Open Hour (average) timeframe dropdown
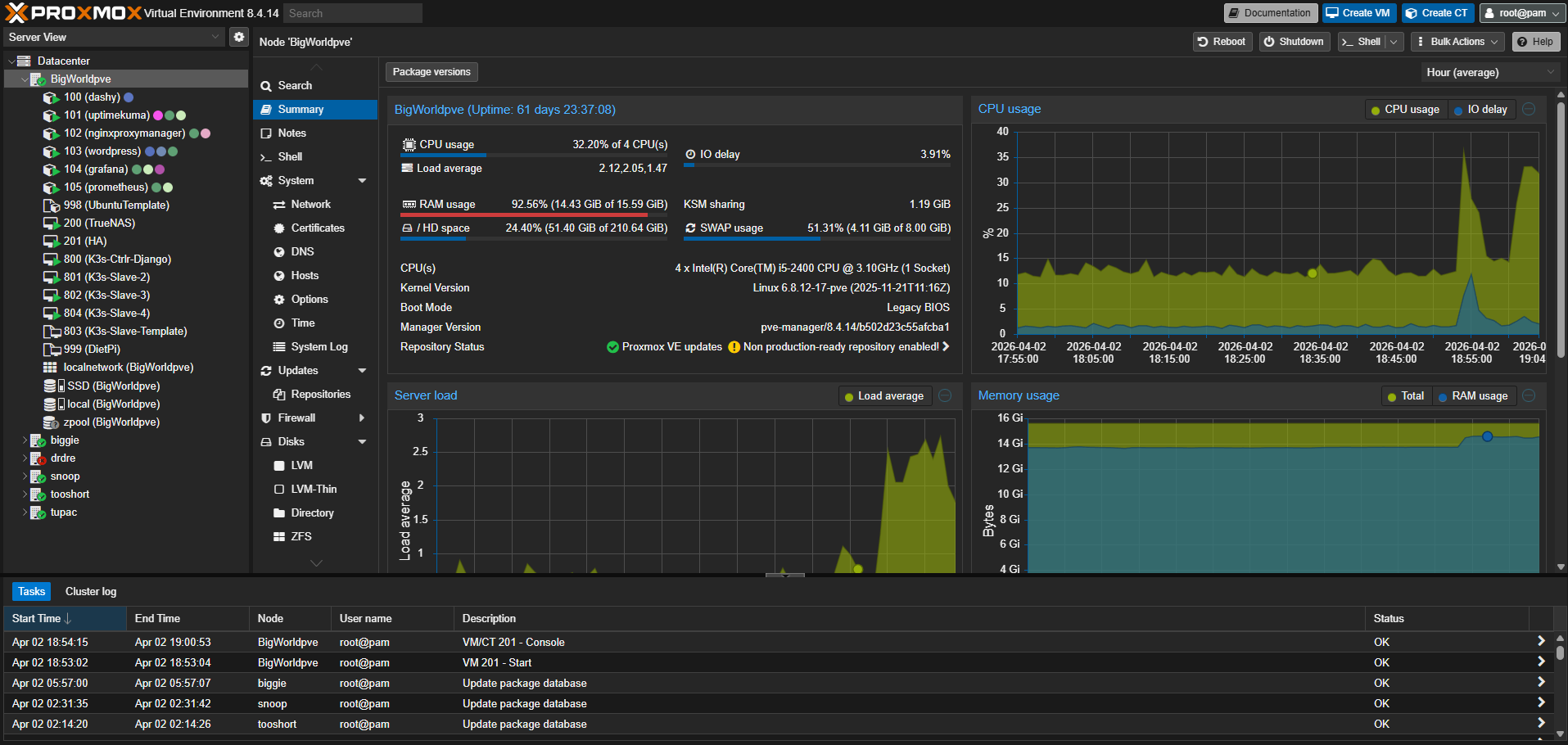 pos(1489,72)
